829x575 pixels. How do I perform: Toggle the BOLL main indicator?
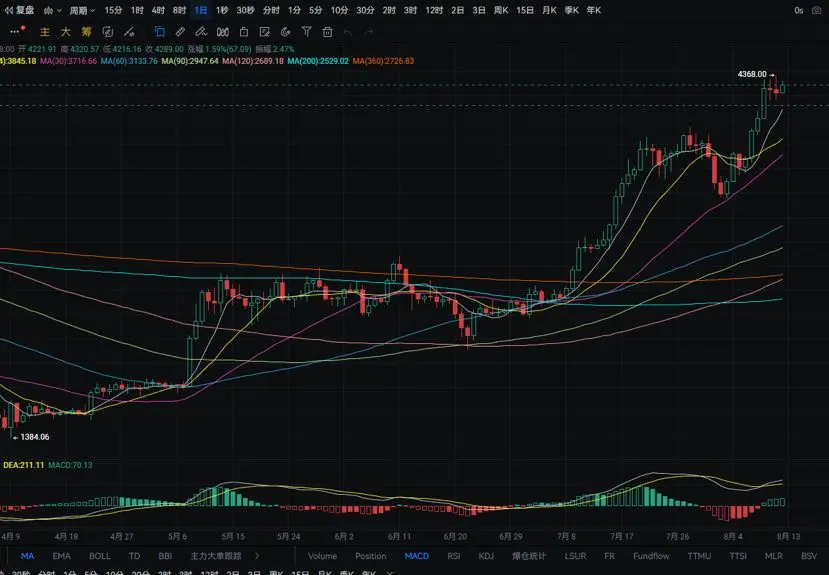(x=99, y=556)
